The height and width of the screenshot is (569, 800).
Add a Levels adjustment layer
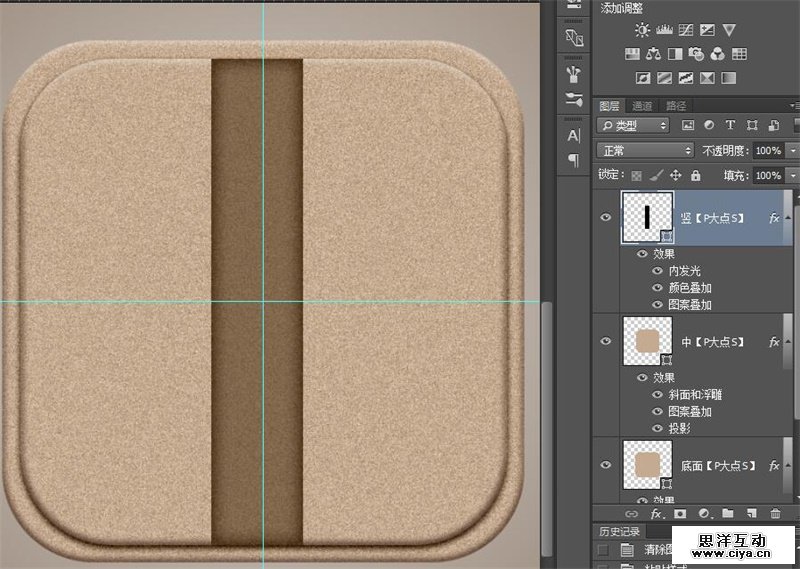point(664,30)
